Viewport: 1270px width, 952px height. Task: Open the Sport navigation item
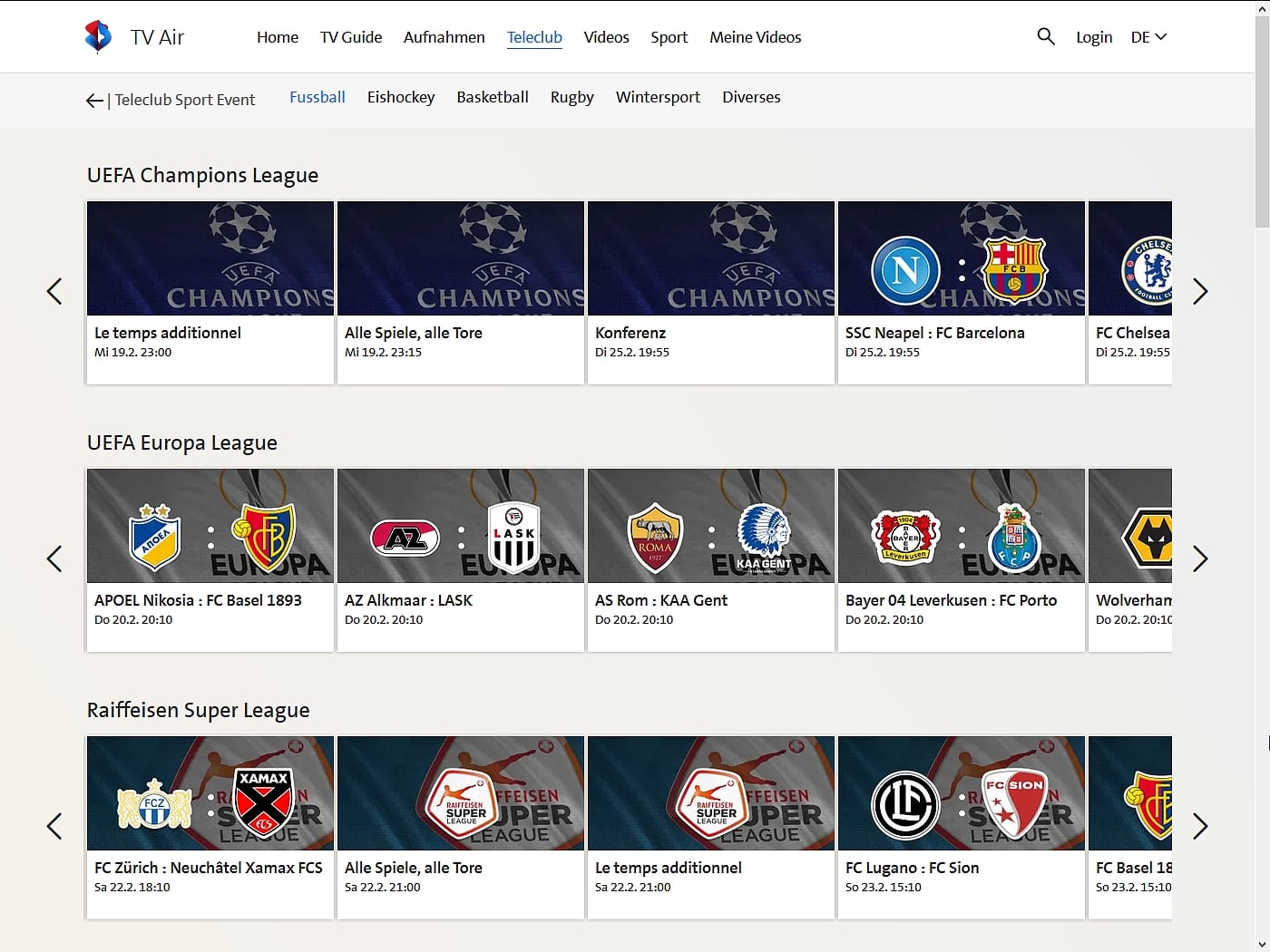[x=669, y=37]
